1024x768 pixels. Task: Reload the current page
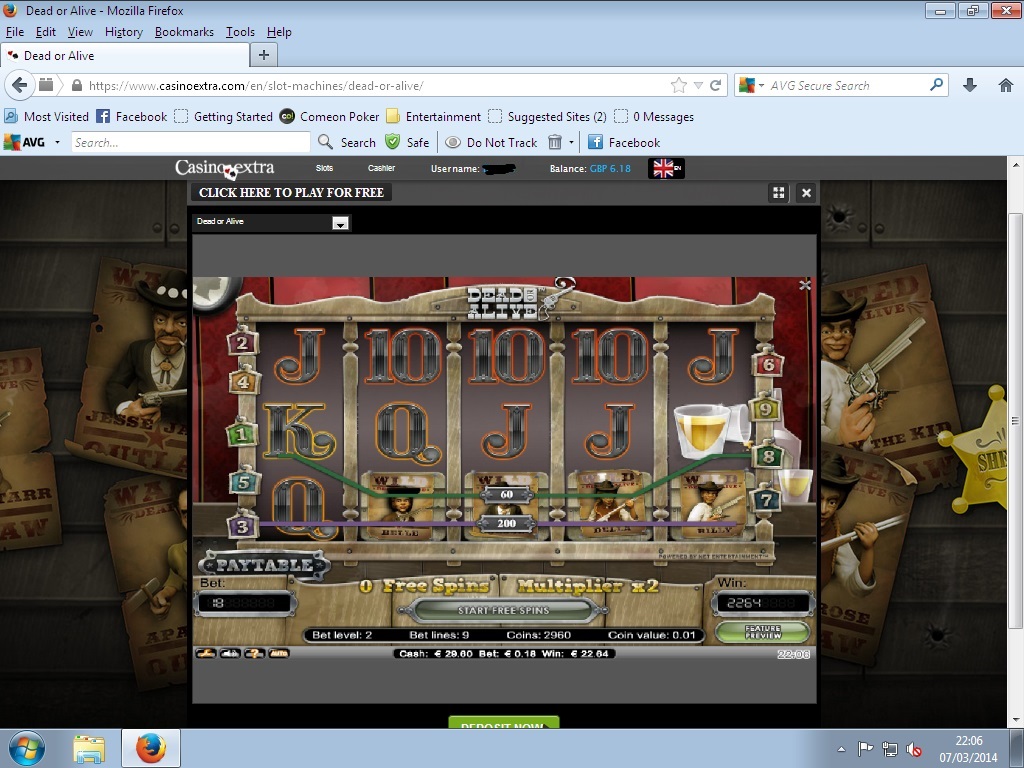[x=716, y=86]
